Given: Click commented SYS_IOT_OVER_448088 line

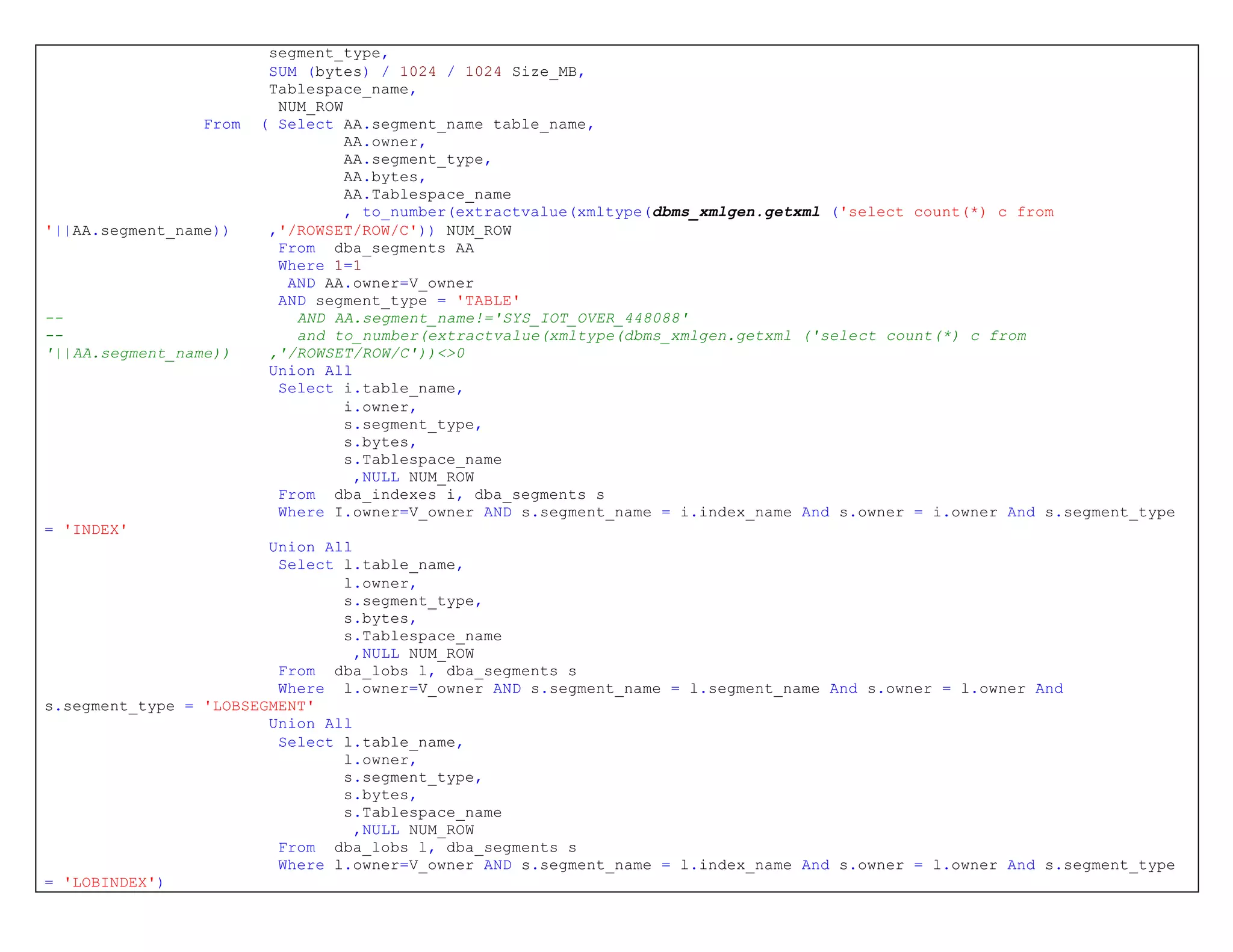Looking at the screenshot, I should [493, 319].
